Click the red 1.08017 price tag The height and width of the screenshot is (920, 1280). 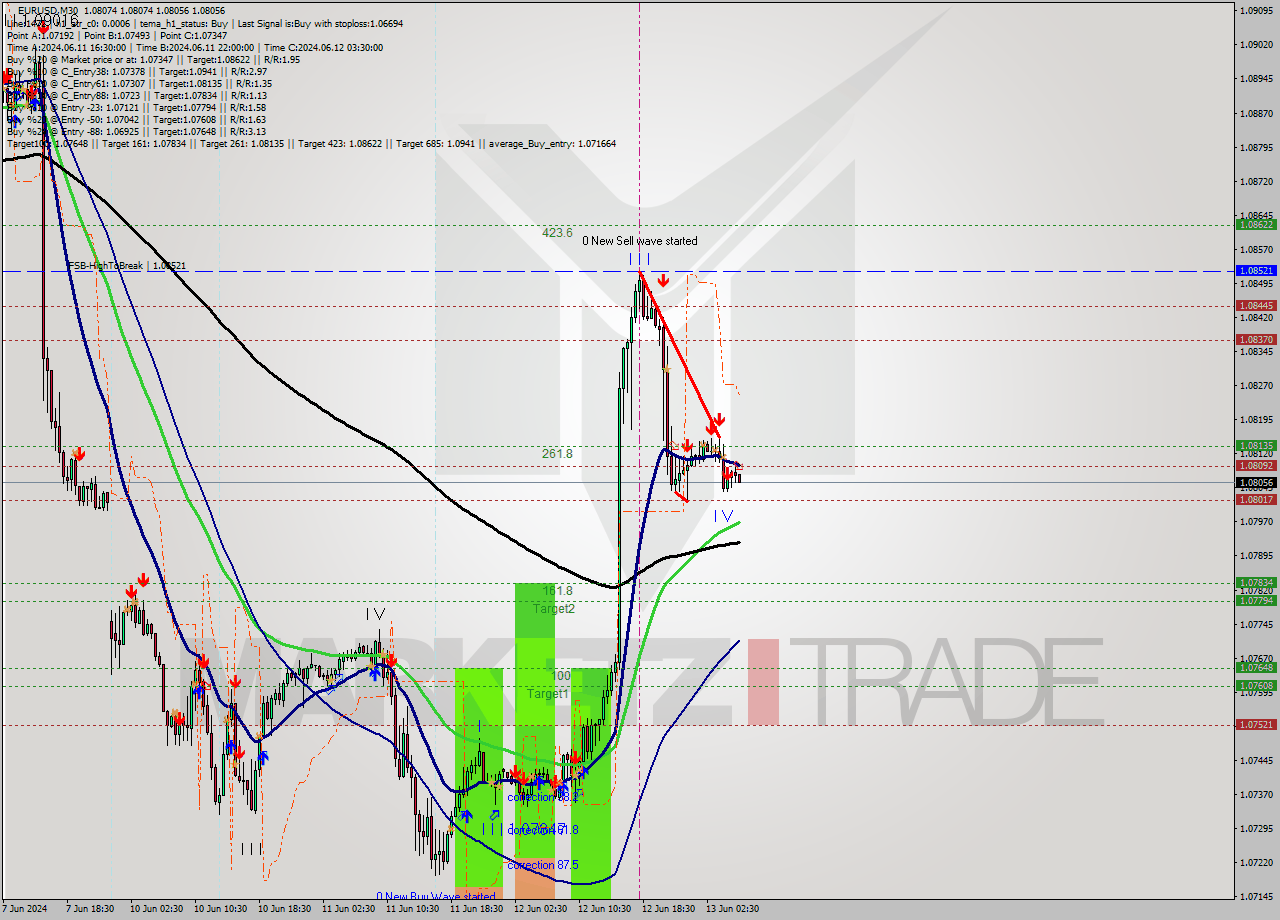pyautogui.click(x=1256, y=500)
